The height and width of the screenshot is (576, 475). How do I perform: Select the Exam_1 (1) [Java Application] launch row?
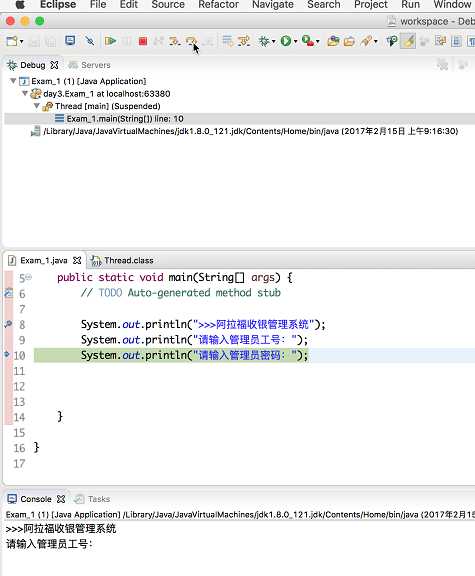(89, 81)
